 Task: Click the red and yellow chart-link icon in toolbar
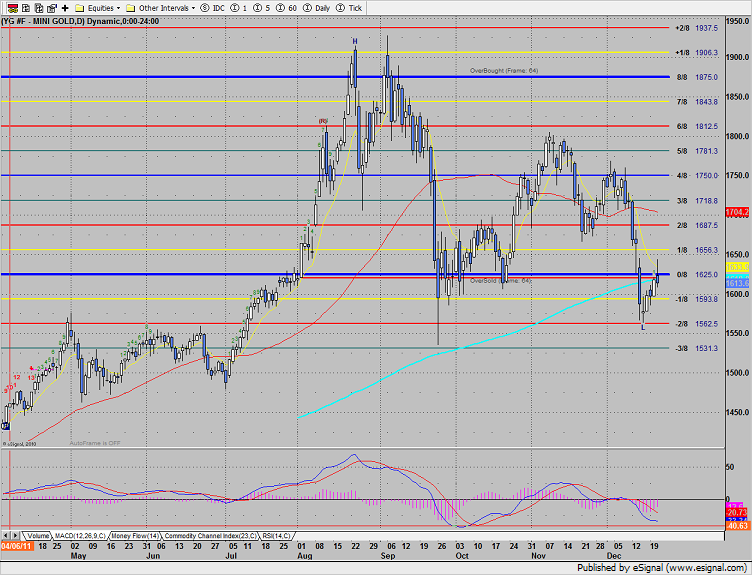point(12,8)
